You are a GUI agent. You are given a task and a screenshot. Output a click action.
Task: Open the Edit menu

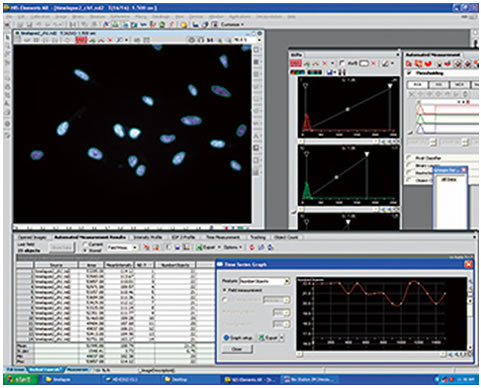tap(21, 16)
